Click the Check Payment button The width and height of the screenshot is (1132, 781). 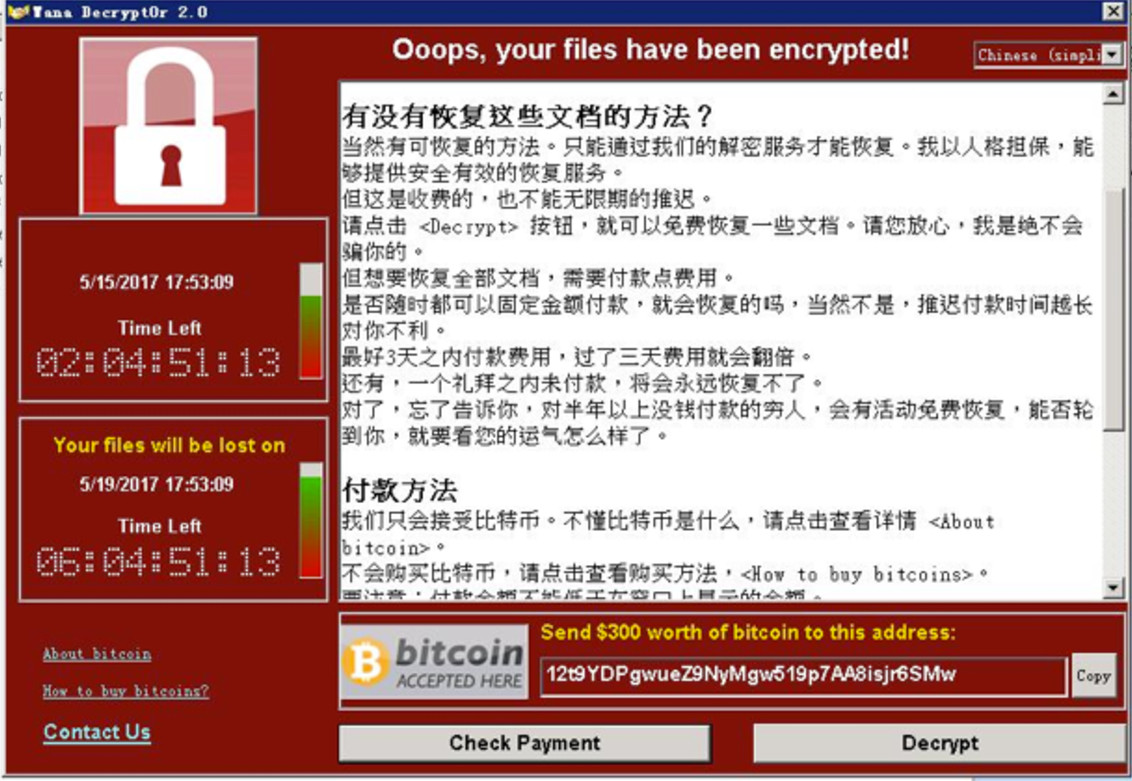coord(524,743)
